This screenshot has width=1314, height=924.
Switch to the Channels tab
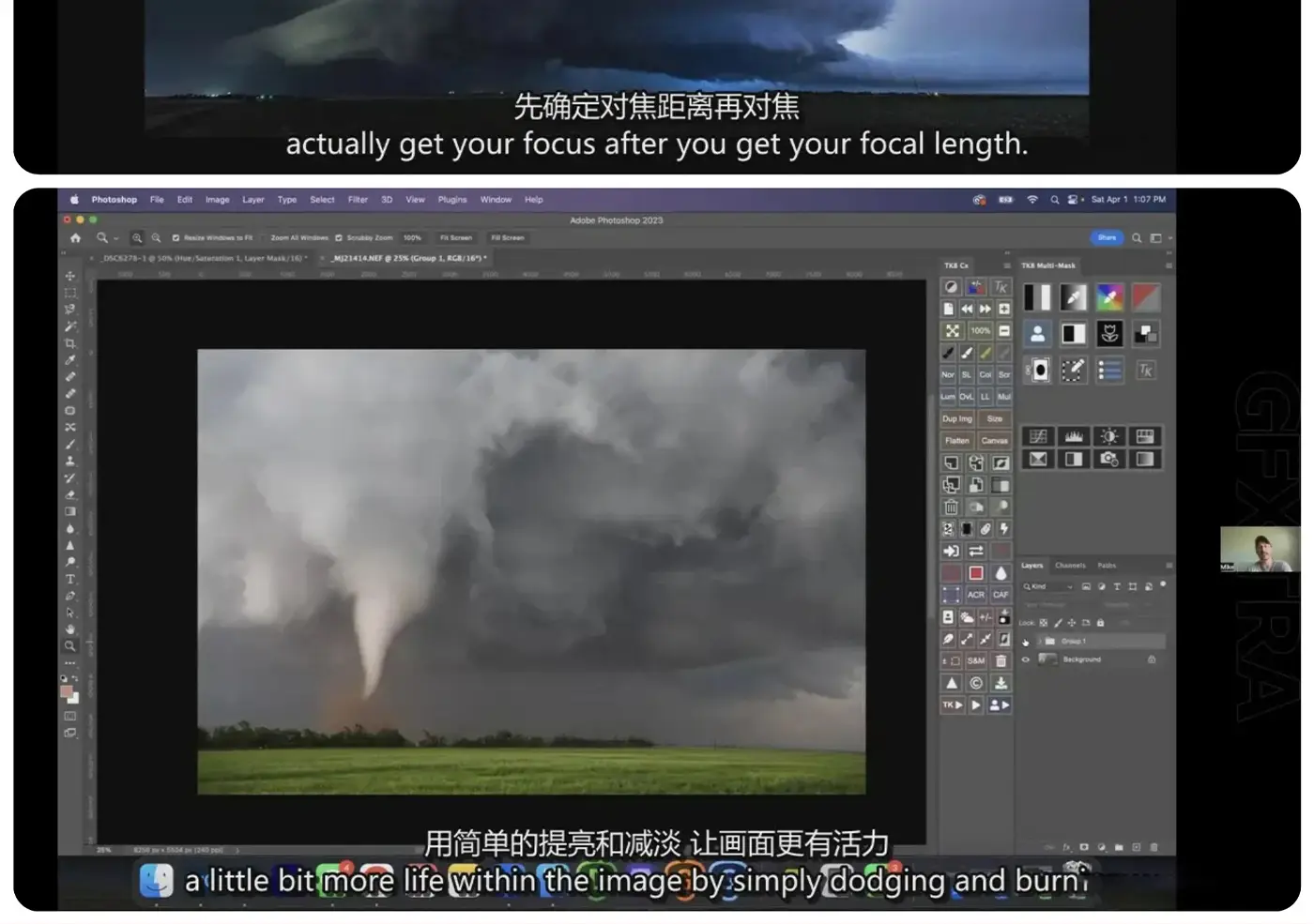[1070, 566]
